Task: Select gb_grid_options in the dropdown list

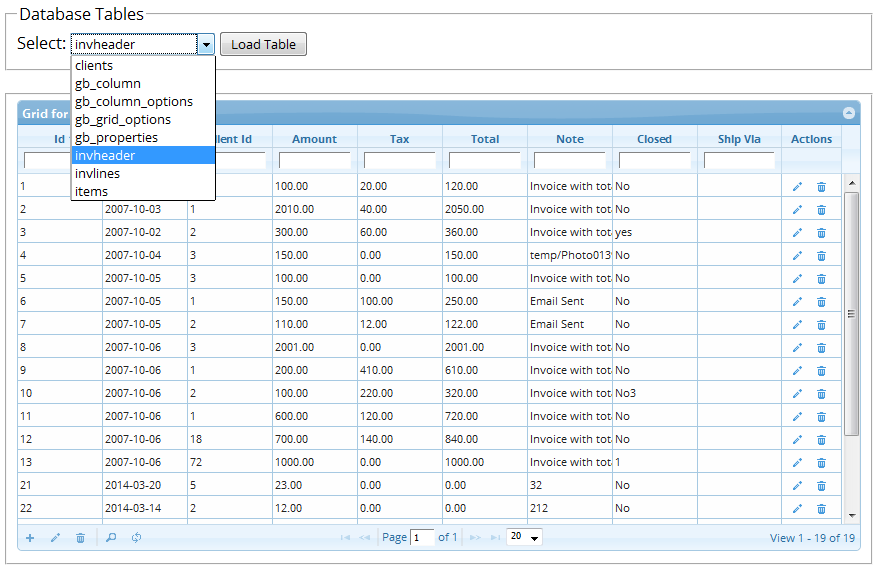Action: tap(123, 120)
